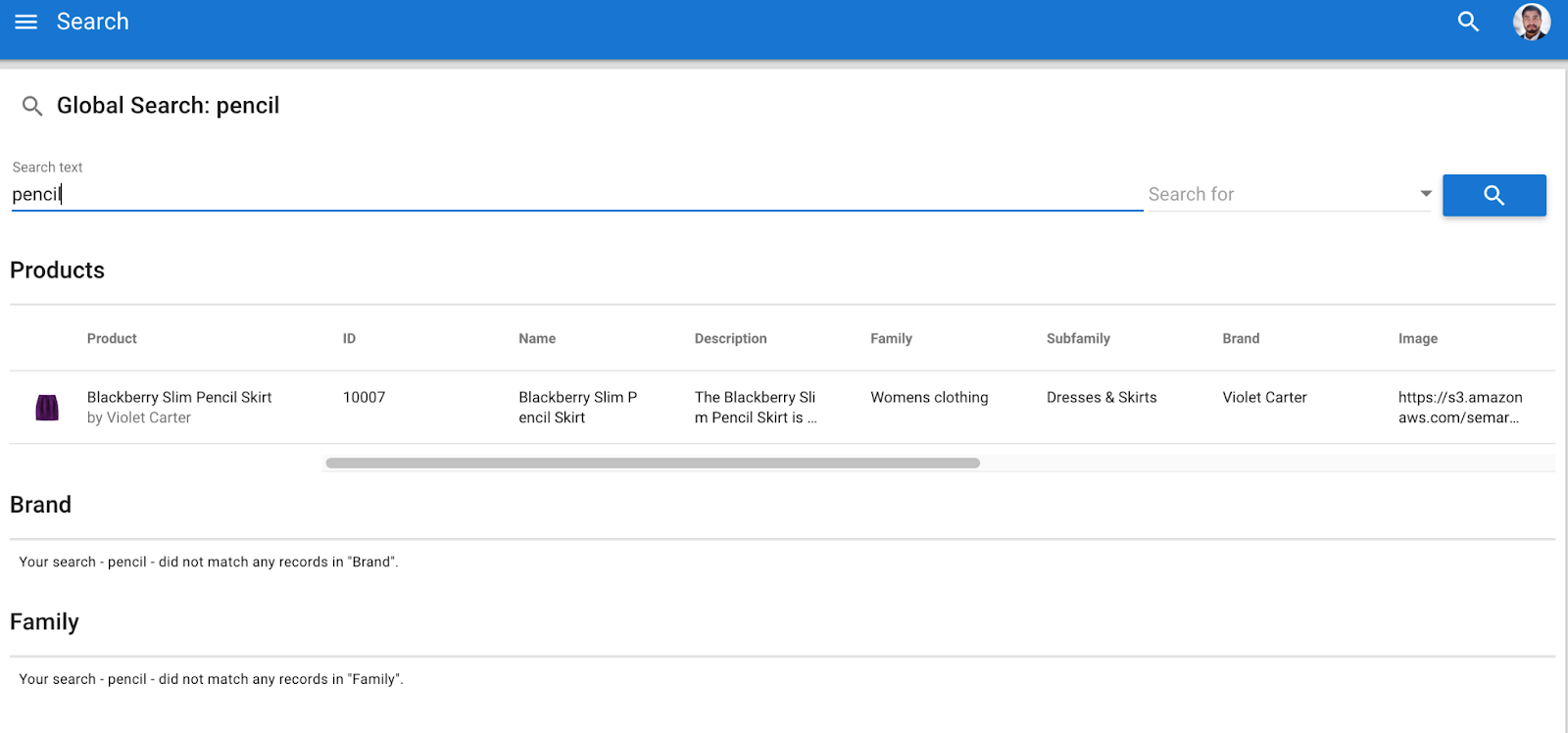Click the blue search submit button

coord(1494,195)
